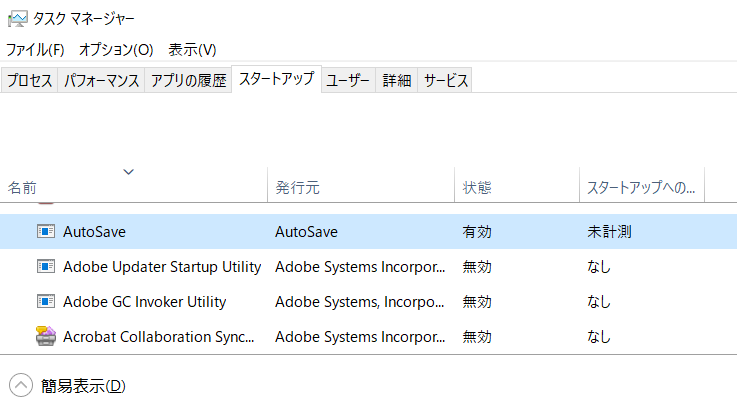Screen dimensions: 737x407
Task: Collapse to simple view with the 簡易表示 arrow icon
Action: [x=21, y=385]
